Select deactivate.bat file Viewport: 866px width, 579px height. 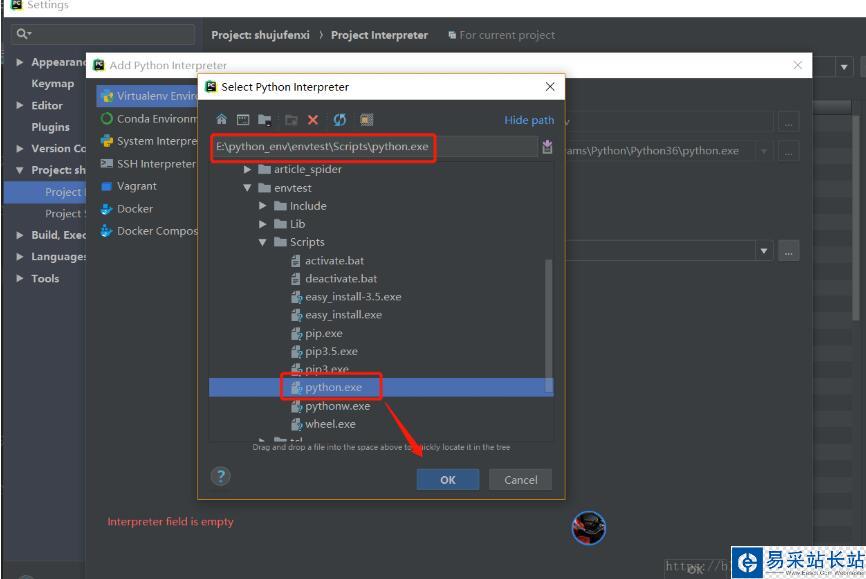tap(334, 279)
